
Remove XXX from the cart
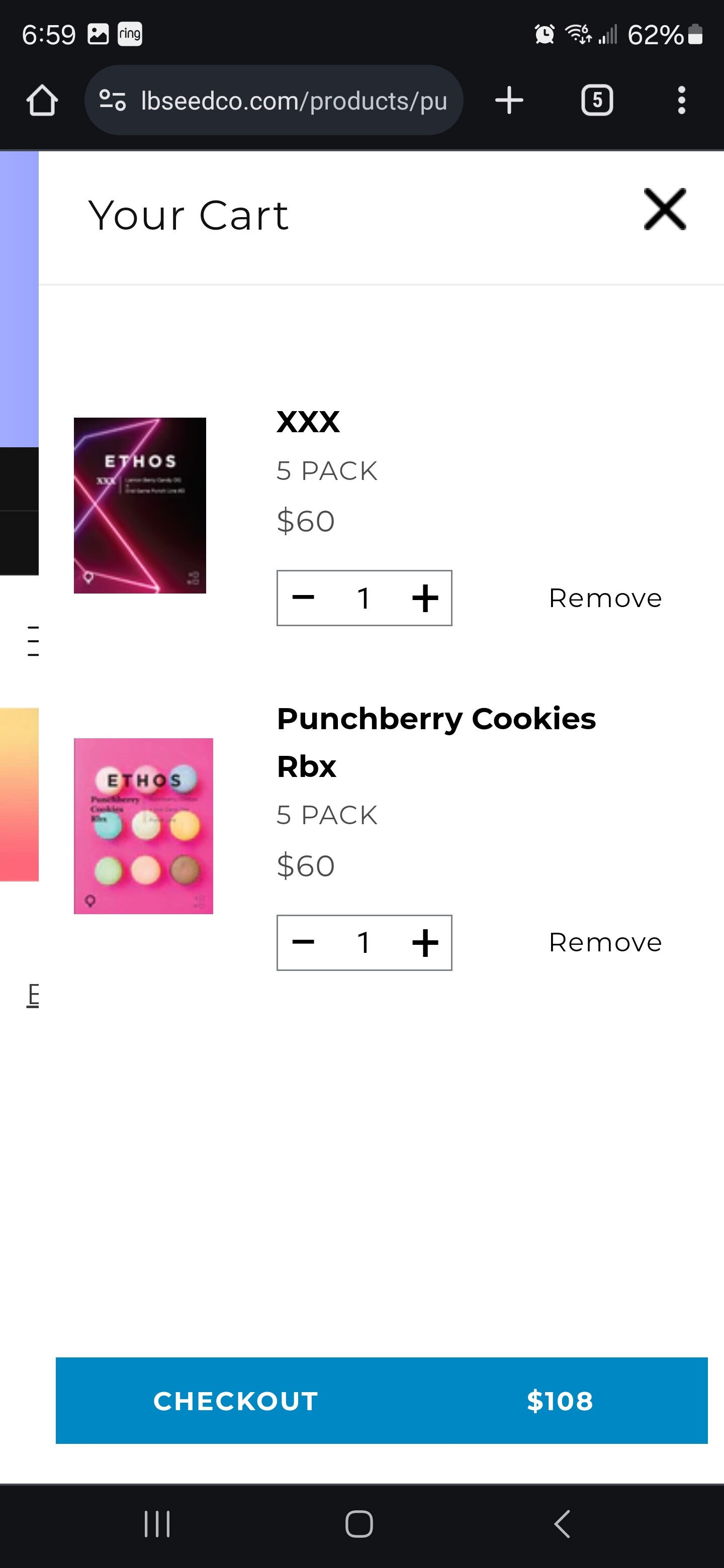(605, 598)
